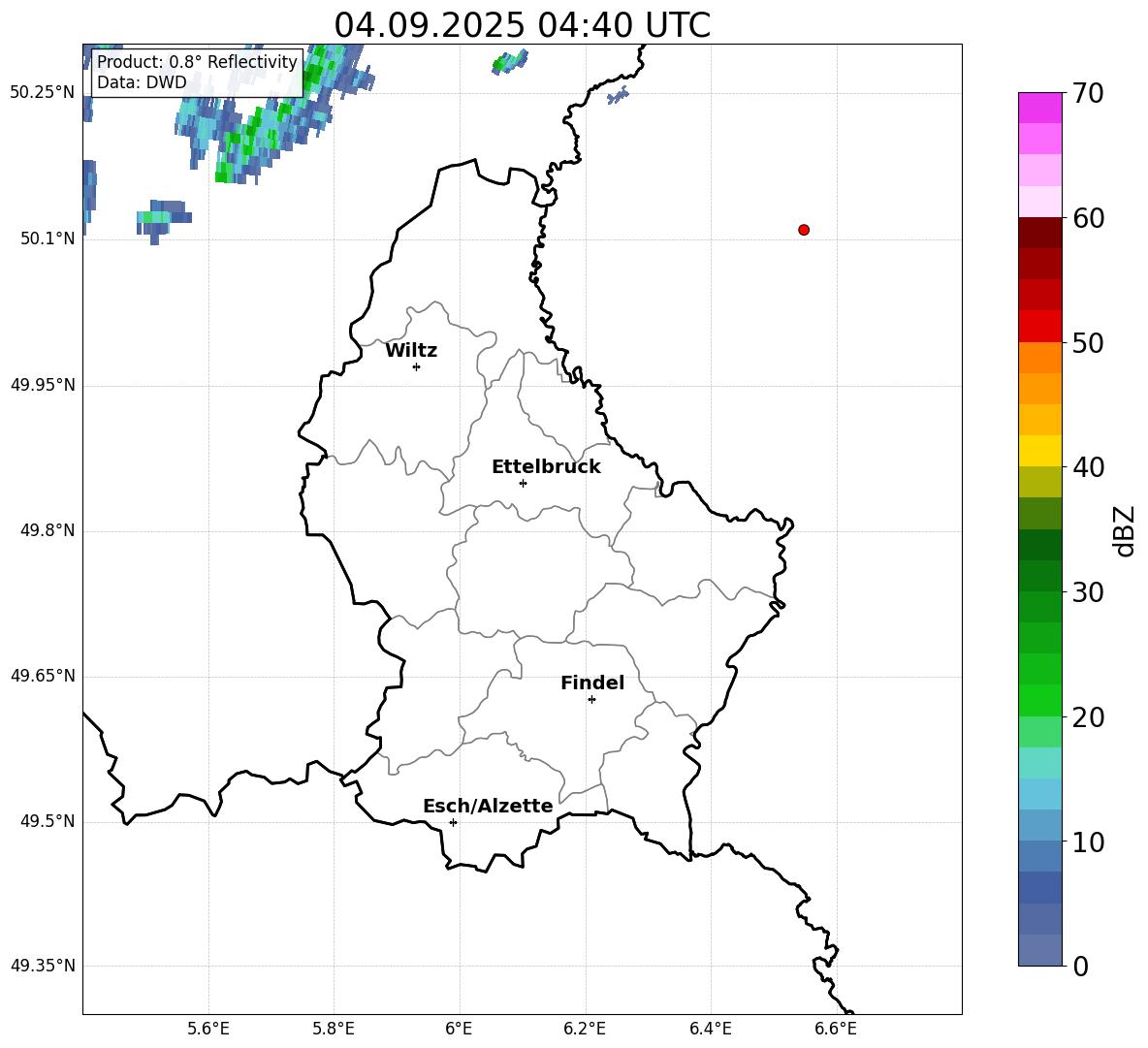The width and height of the screenshot is (1148, 1048).
Task: Click the title 04.09.2025 04:40 UTC
Action: pos(522,25)
